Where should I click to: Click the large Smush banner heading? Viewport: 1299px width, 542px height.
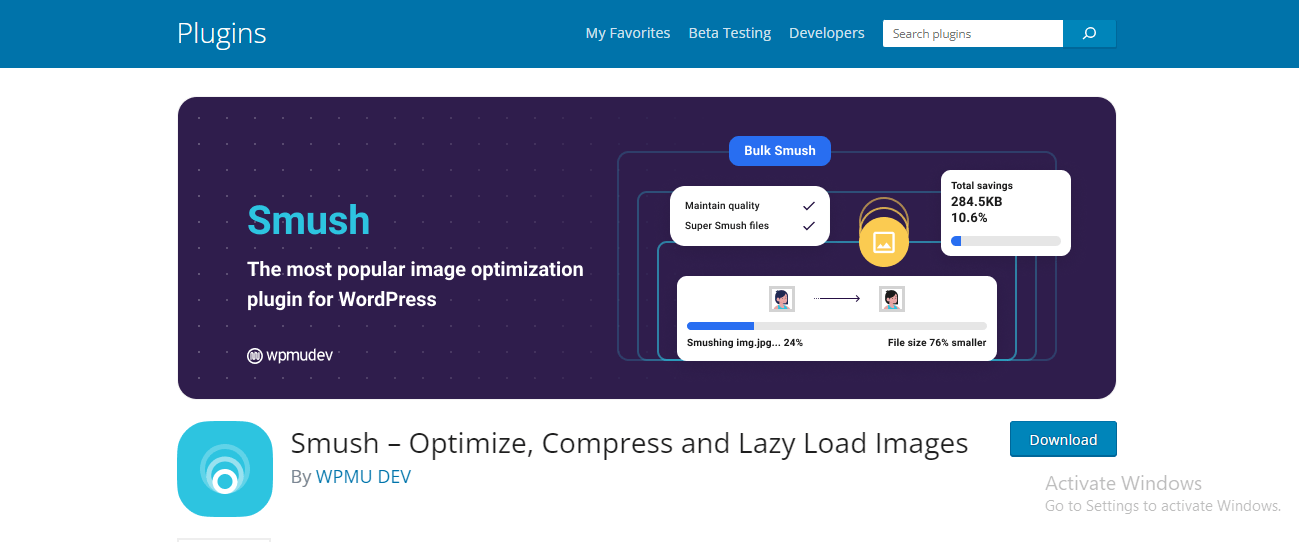(x=308, y=220)
